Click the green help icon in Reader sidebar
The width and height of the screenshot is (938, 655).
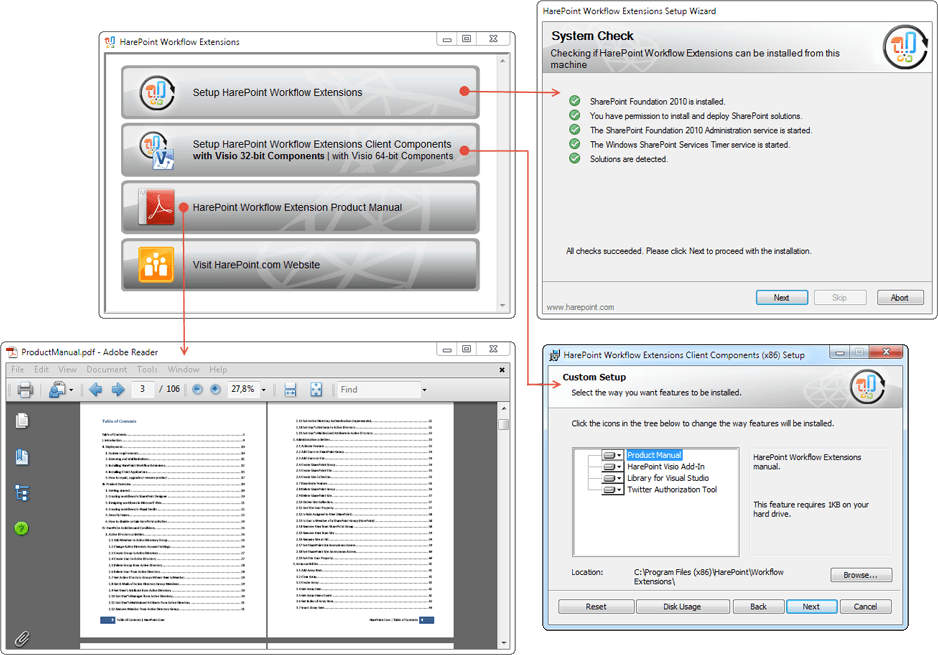point(22,528)
